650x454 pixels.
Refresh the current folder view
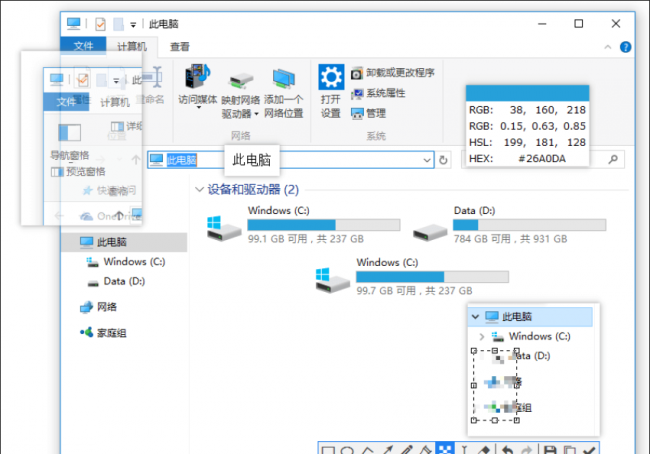click(443, 160)
